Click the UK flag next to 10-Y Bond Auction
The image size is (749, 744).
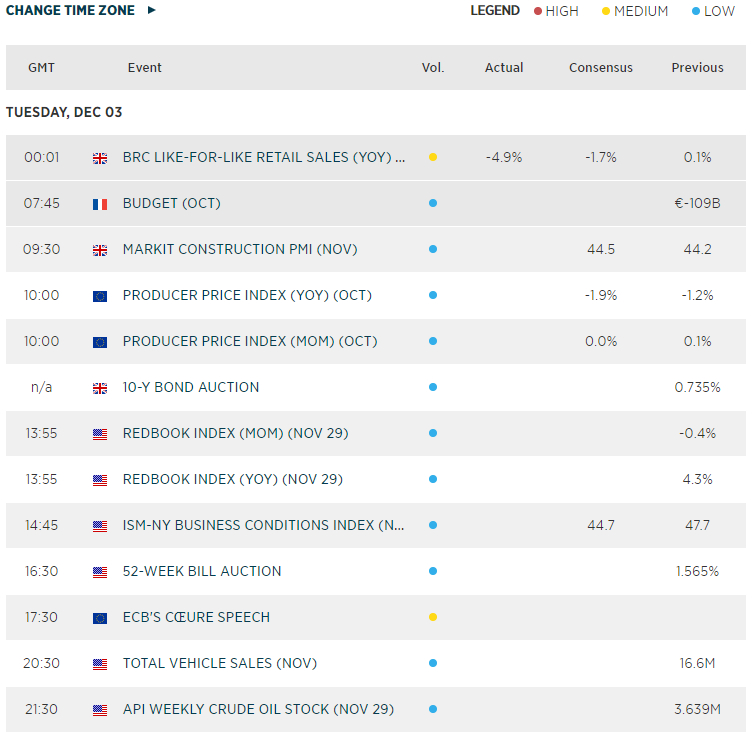point(100,388)
